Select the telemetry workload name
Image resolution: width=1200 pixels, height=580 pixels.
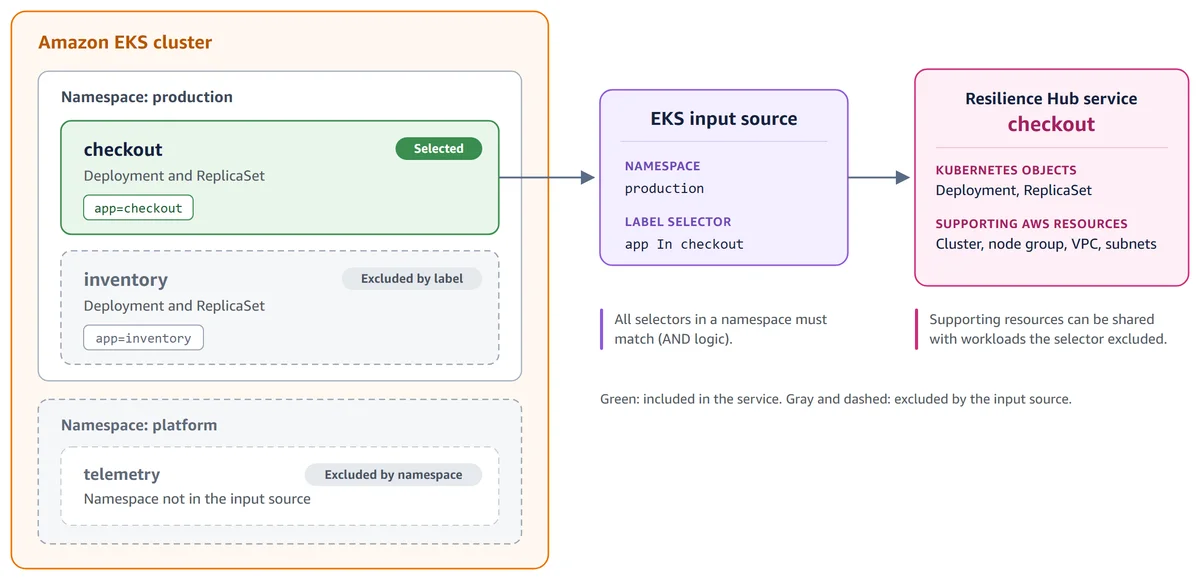pos(122,474)
